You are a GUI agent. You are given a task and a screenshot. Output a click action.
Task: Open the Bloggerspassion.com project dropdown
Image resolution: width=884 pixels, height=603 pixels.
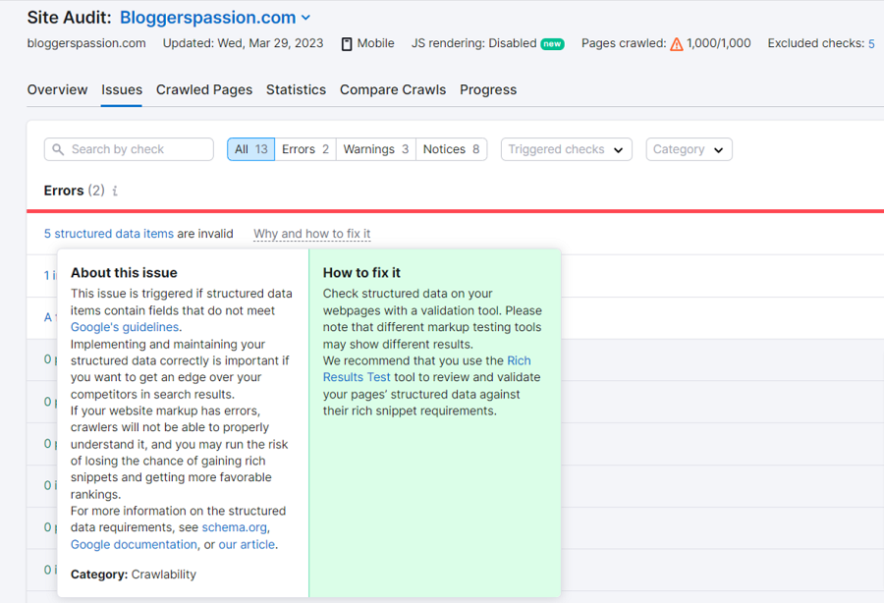click(215, 17)
